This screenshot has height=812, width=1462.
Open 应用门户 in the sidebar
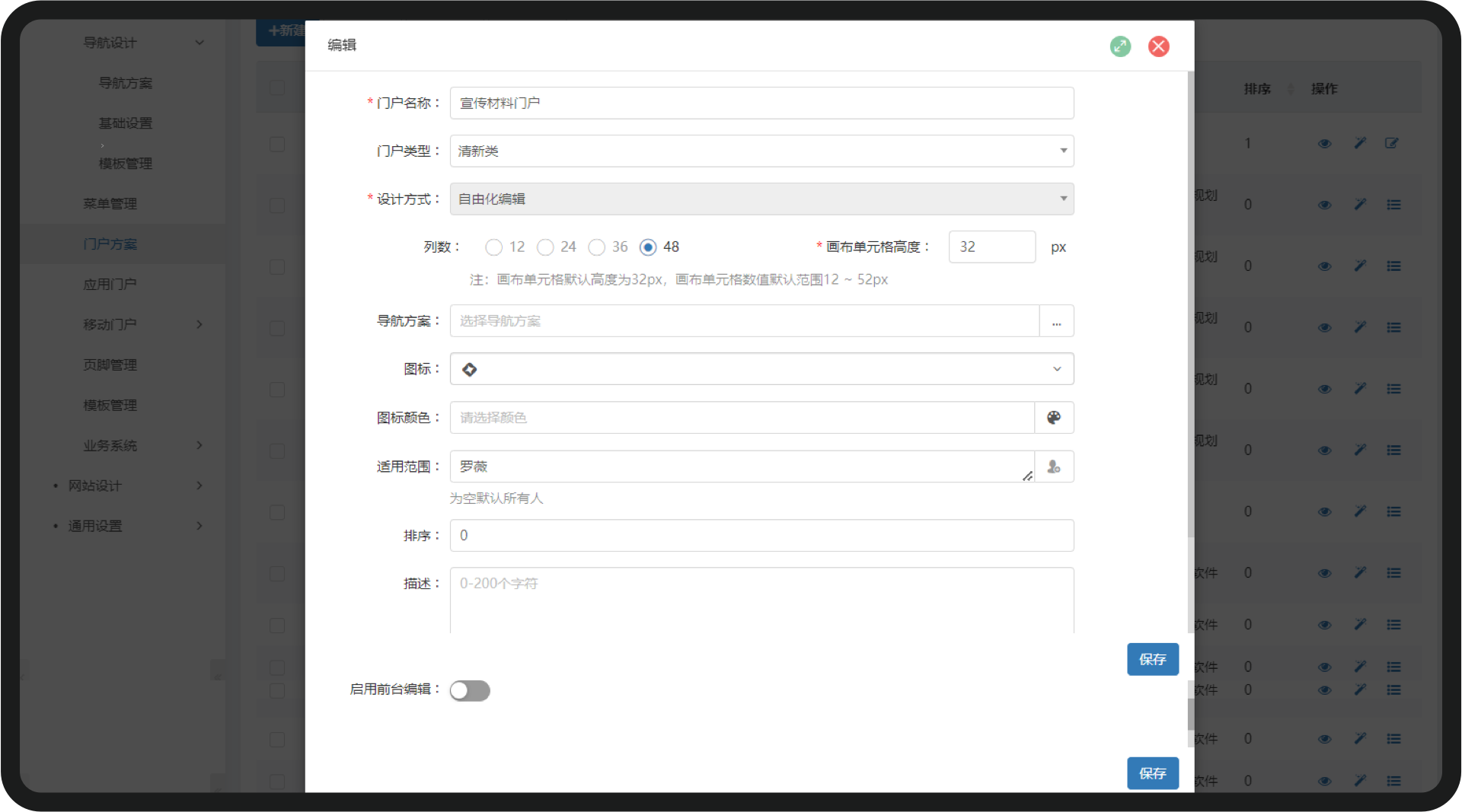point(110,285)
